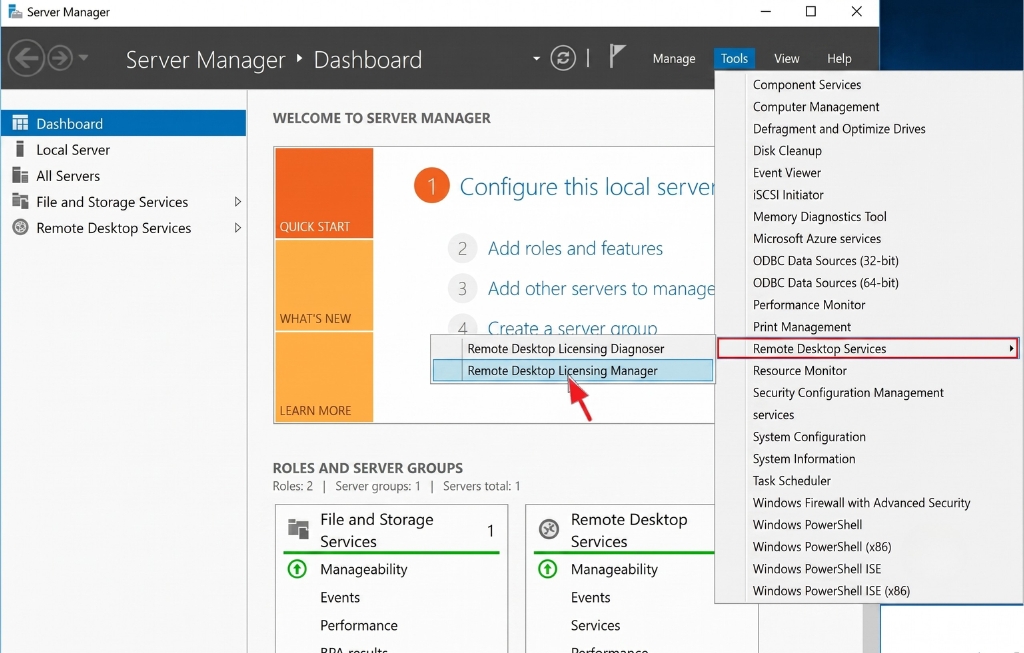Viewport: 1024px width, 653px height.
Task: Open ODBC Data Sources (32-bit)
Action: pos(825,261)
